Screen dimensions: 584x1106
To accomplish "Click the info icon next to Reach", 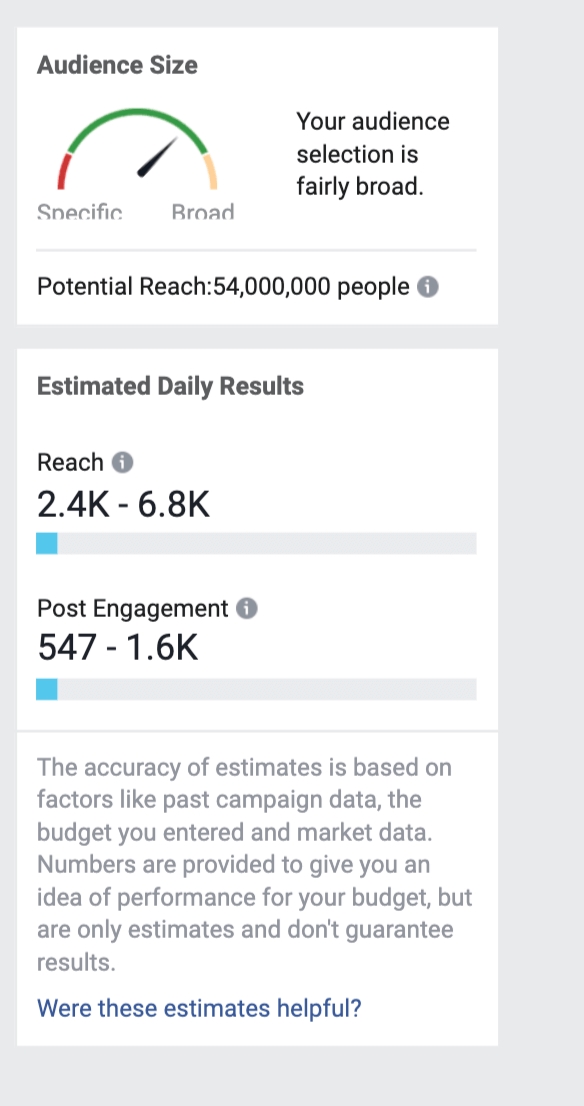I will click(122, 463).
